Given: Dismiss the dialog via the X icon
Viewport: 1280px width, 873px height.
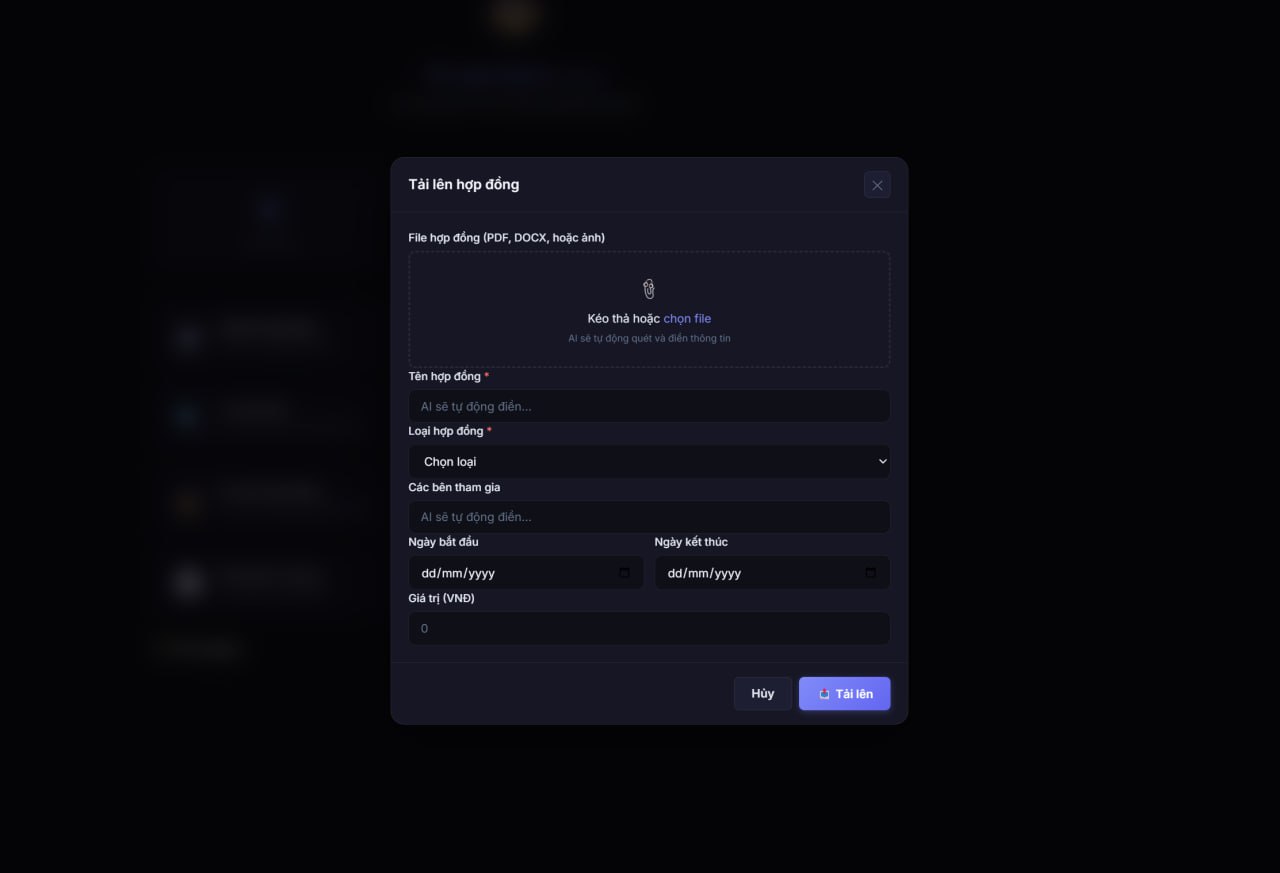Looking at the screenshot, I should coord(877,184).
